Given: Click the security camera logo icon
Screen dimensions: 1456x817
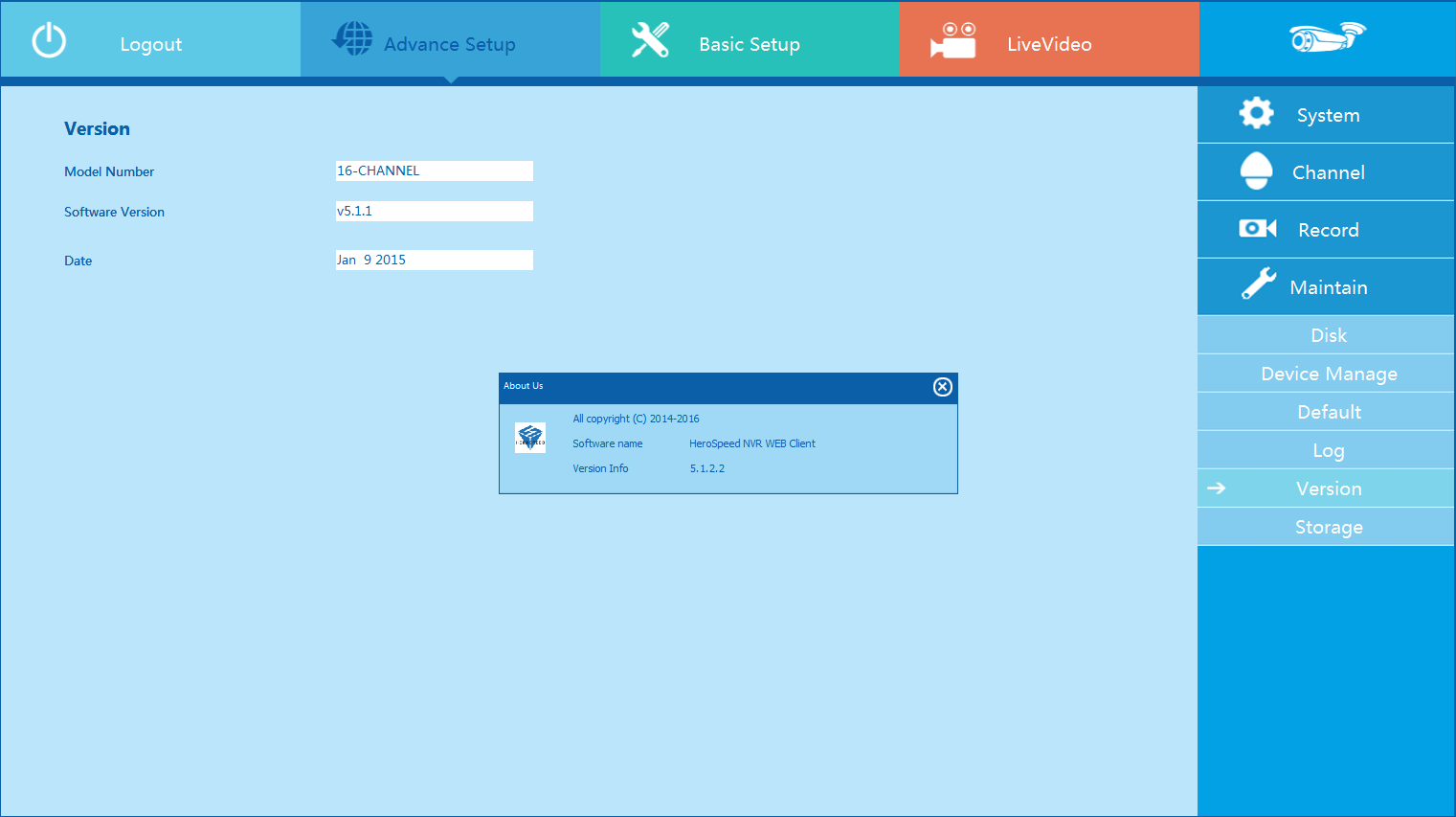Looking at the screenshot, I should pyautogui.click(x=1327, y=37).
